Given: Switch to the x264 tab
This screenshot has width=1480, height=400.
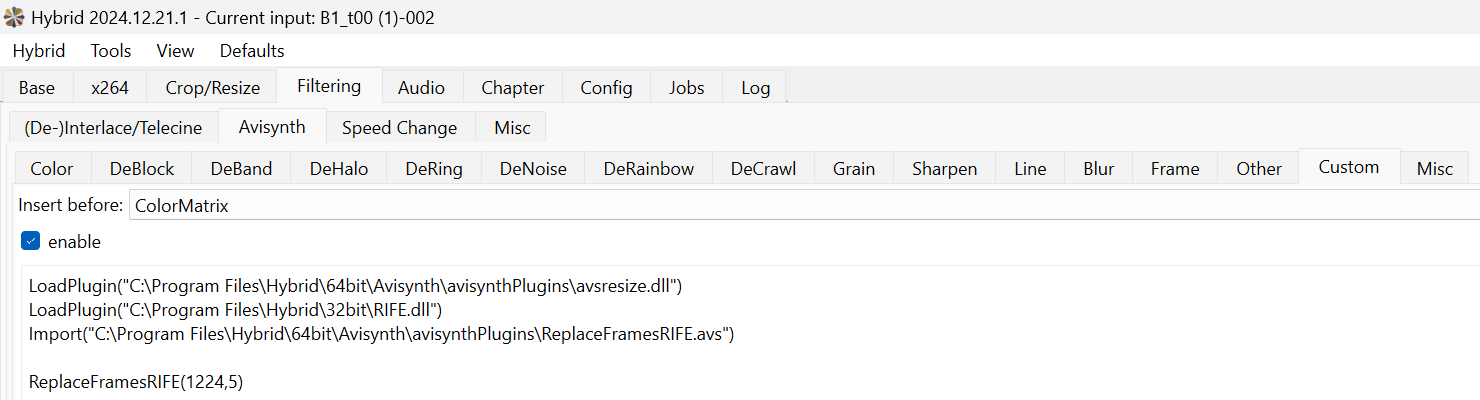Looking at the screenshot, I should click(110, 88).
